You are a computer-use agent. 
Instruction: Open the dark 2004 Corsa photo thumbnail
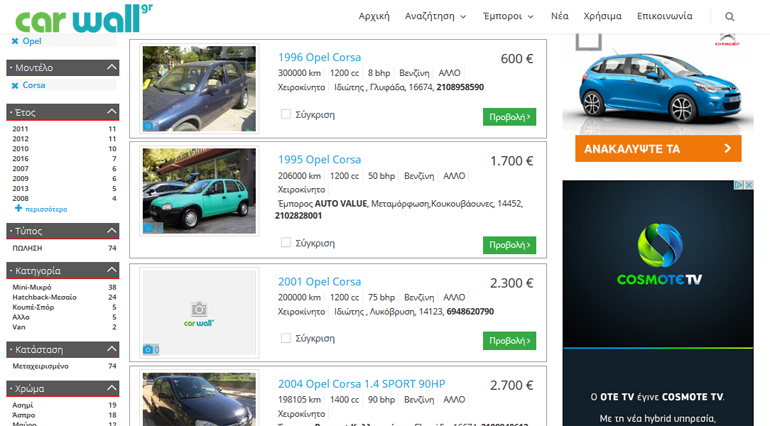[x=199, y=399]
